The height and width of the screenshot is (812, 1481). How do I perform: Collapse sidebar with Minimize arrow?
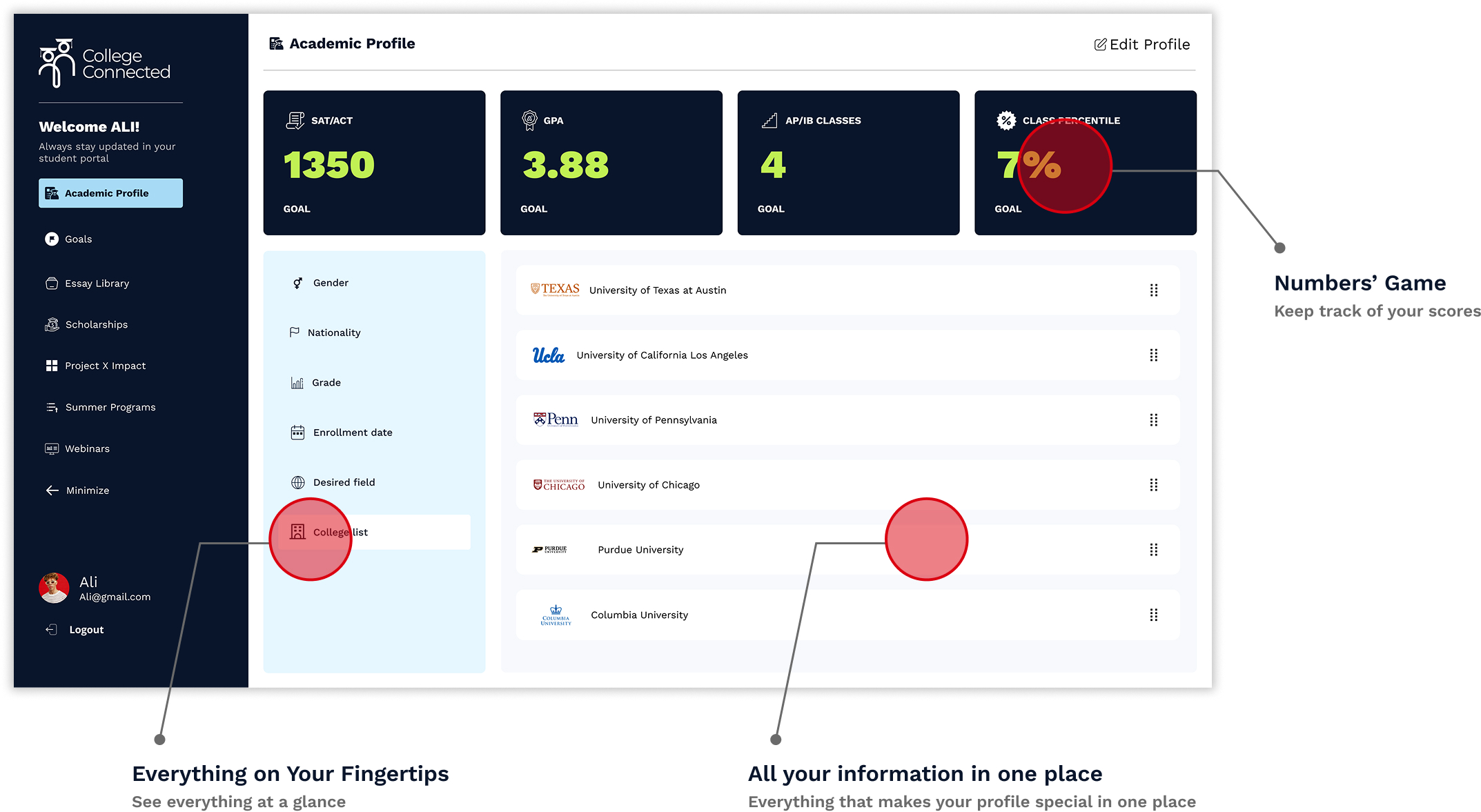[x=52, y=491]
